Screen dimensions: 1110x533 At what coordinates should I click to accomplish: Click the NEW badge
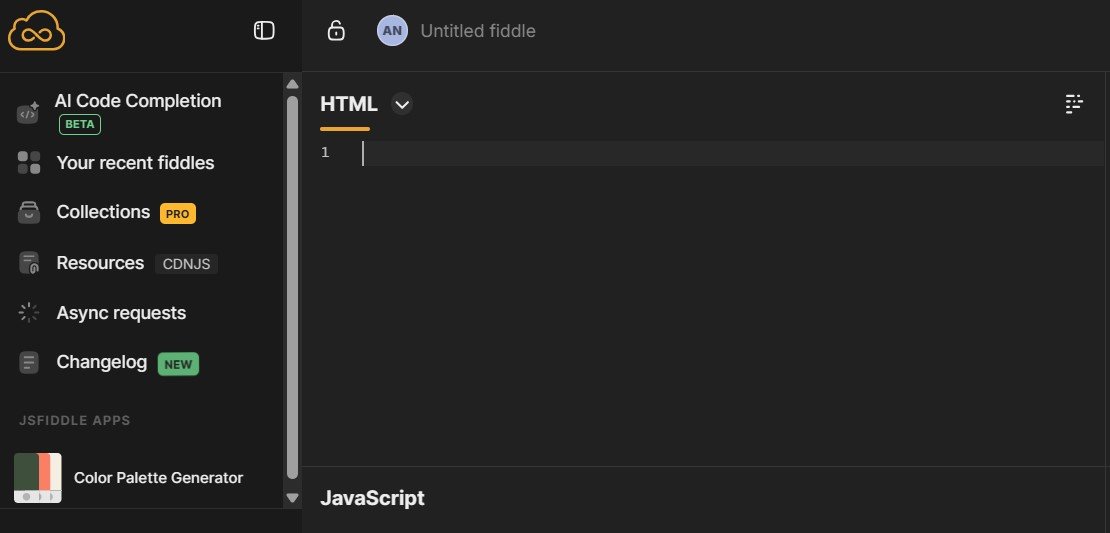click(178, 365)
